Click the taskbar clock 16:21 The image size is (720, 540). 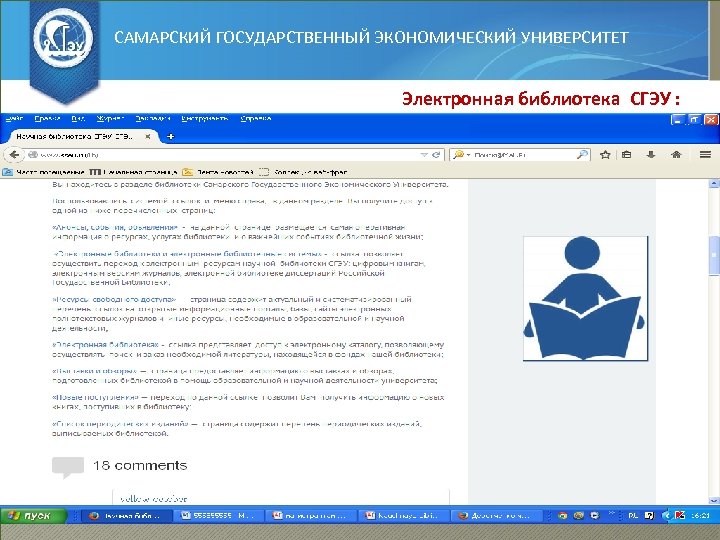coord(700,516)
